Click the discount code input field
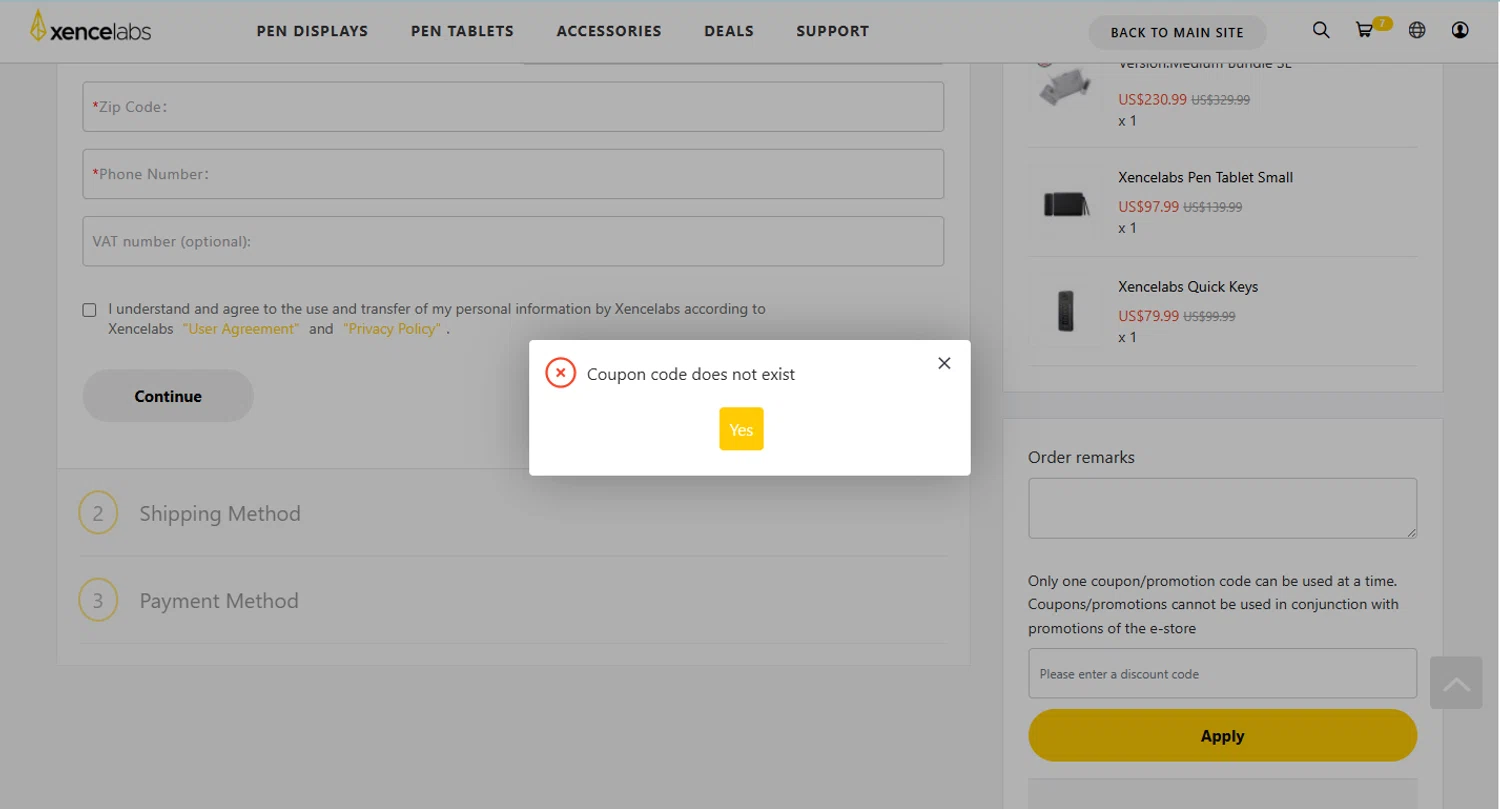Screen dimensions: 1500x809 tap(1222, 674)
